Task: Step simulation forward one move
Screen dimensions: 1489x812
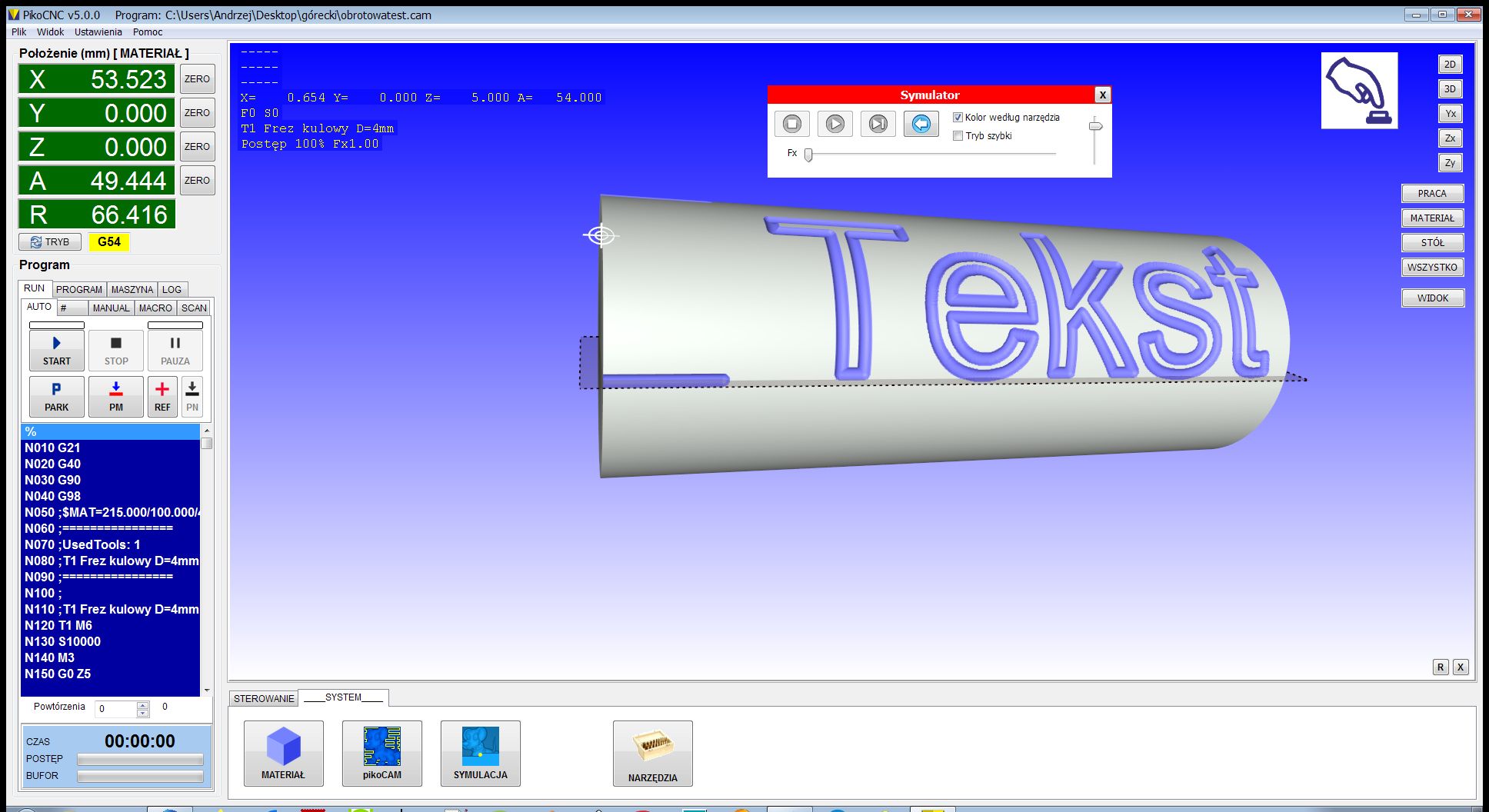Action: click(x=878, y=124)
